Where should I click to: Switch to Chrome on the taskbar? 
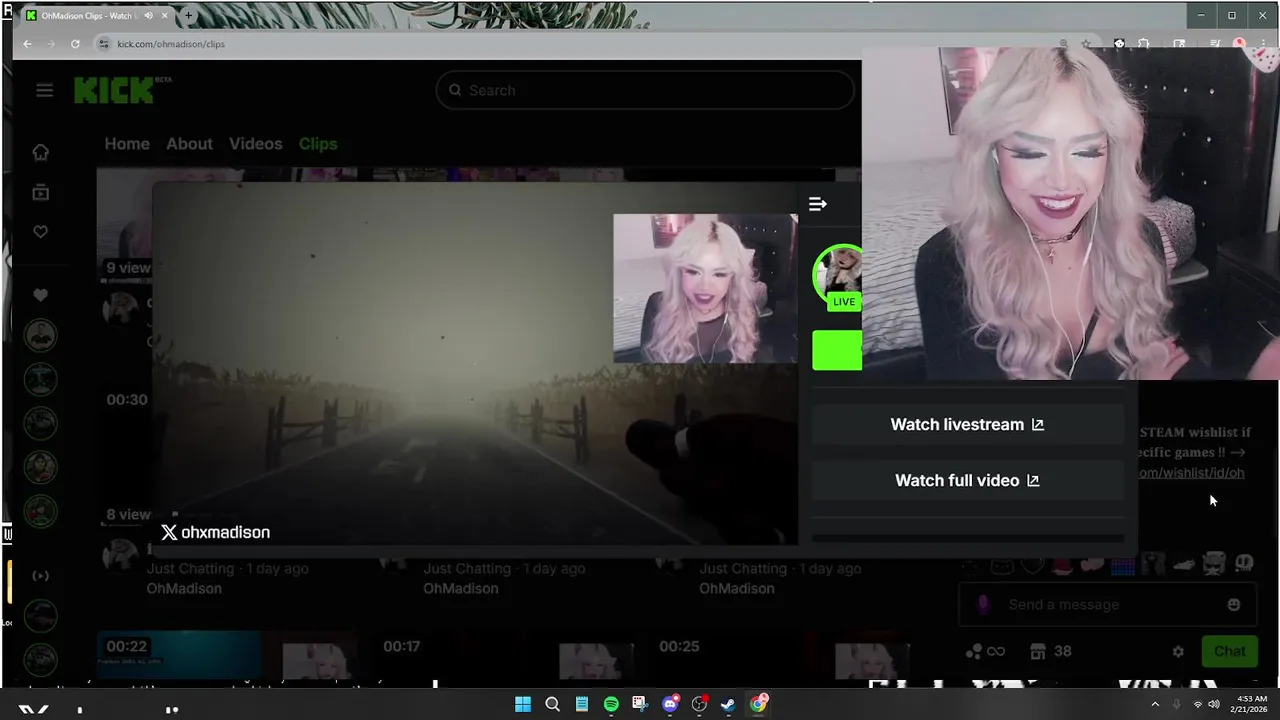pyautogui.click(x=759, y=704)
